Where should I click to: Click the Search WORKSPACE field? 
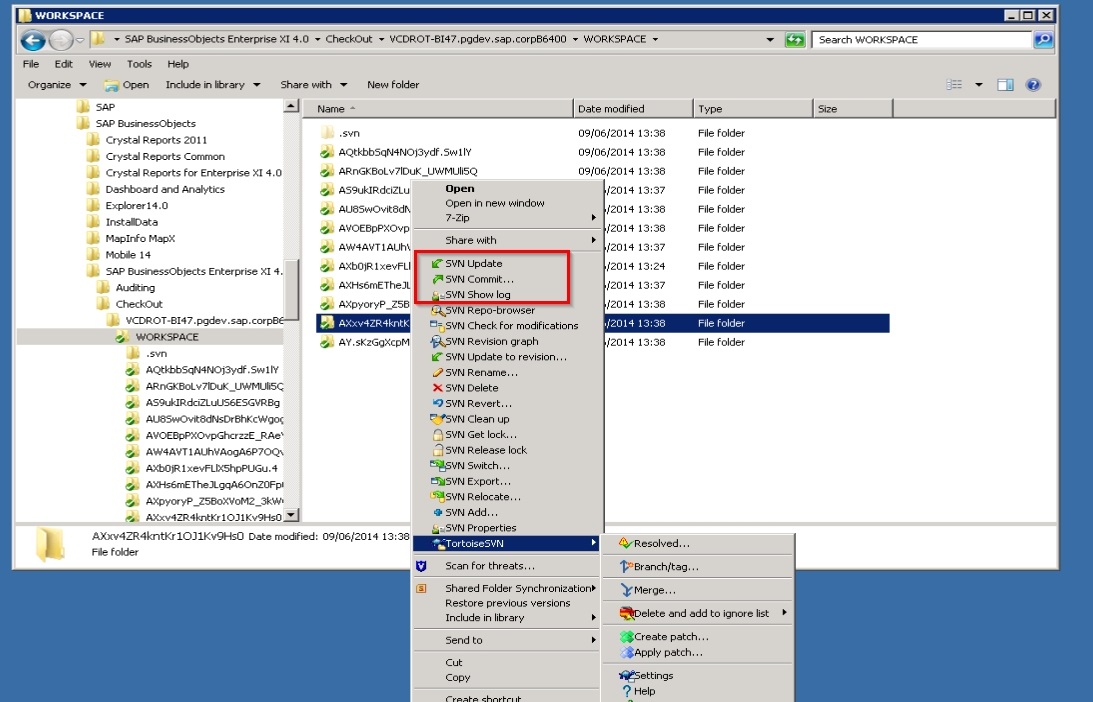tap(922, 40)
